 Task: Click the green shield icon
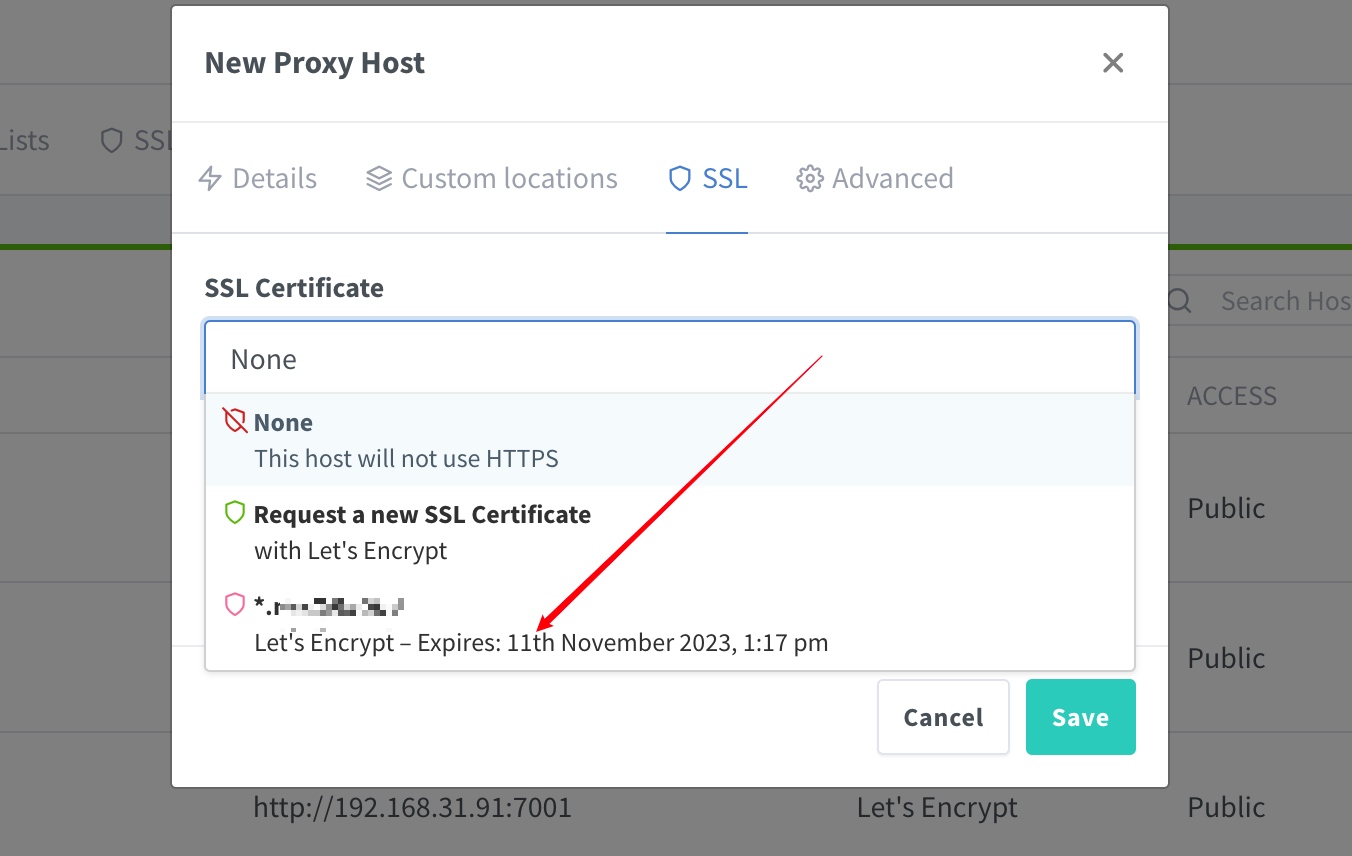coord(235,513)
